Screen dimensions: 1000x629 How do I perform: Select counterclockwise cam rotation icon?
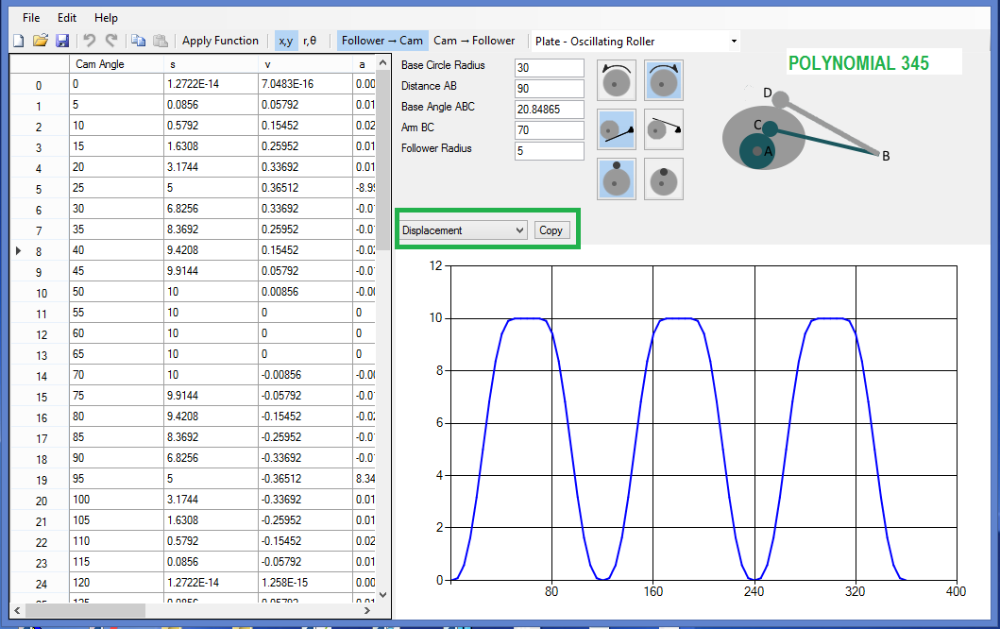tap(616, 80)
